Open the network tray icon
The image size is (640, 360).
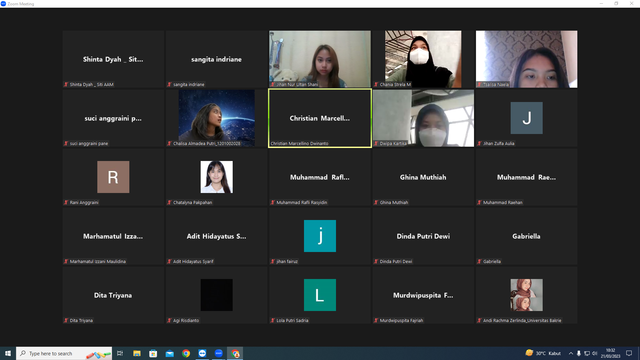(587, 353)
